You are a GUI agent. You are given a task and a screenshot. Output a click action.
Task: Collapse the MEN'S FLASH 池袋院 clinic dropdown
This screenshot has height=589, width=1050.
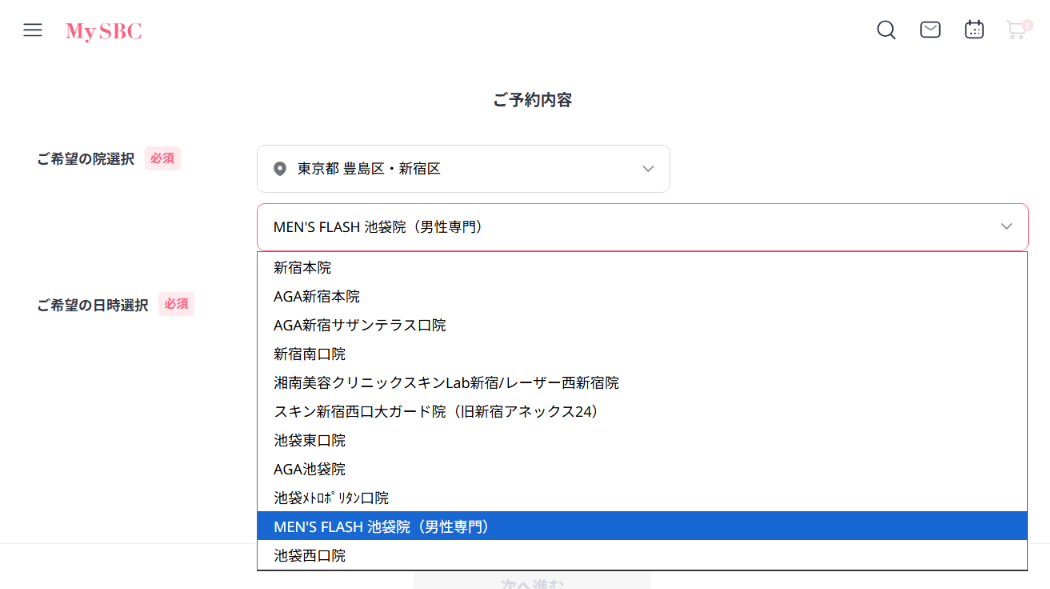pyautogui.click(x=642, y=227)
